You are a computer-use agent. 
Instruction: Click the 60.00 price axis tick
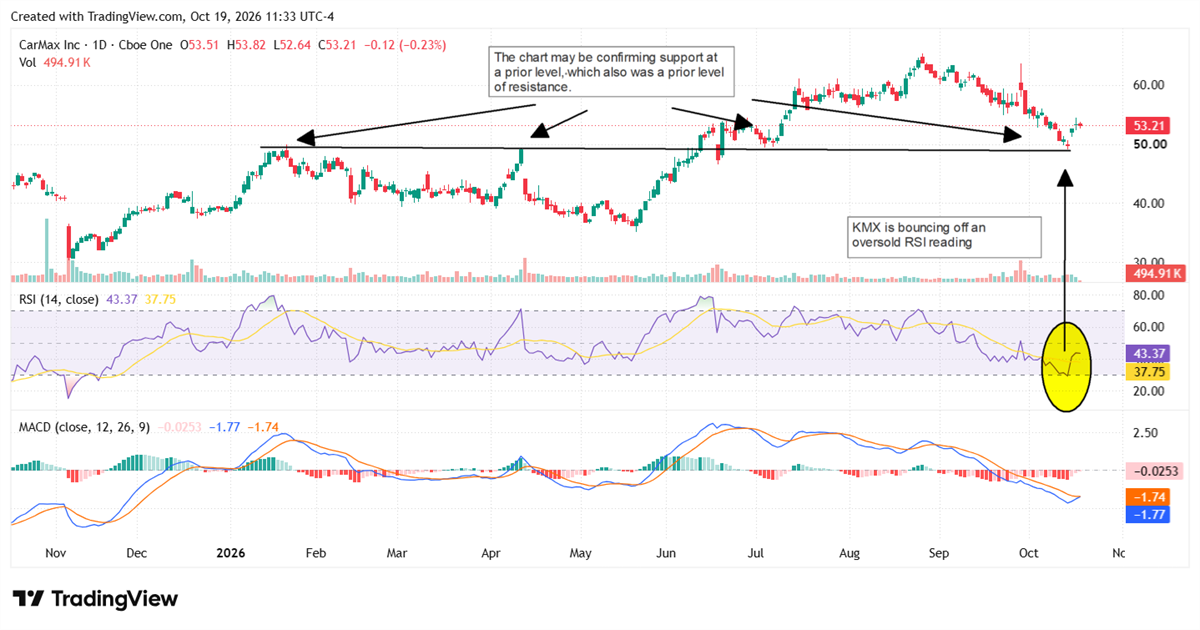pyautogui.click(x=1148, y=85)
